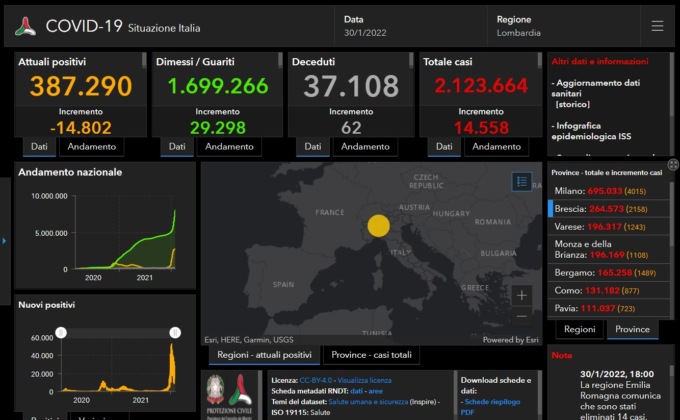This screenshot has width=680, height=420.
Task: Select the Regioni - attuali positivi map tab
Action: pyautogui.click(x=265, y=355)
